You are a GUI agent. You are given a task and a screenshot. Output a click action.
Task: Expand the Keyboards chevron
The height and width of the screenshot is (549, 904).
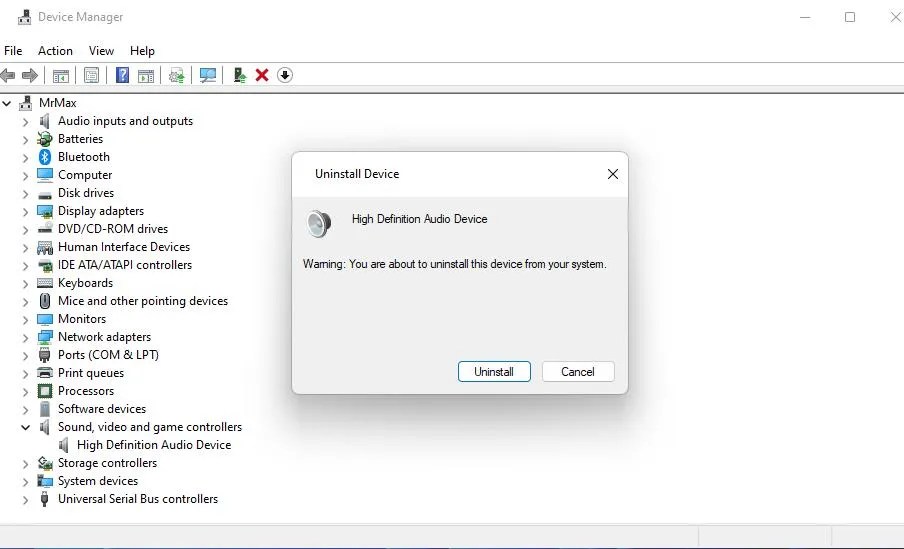coord(25,284)
